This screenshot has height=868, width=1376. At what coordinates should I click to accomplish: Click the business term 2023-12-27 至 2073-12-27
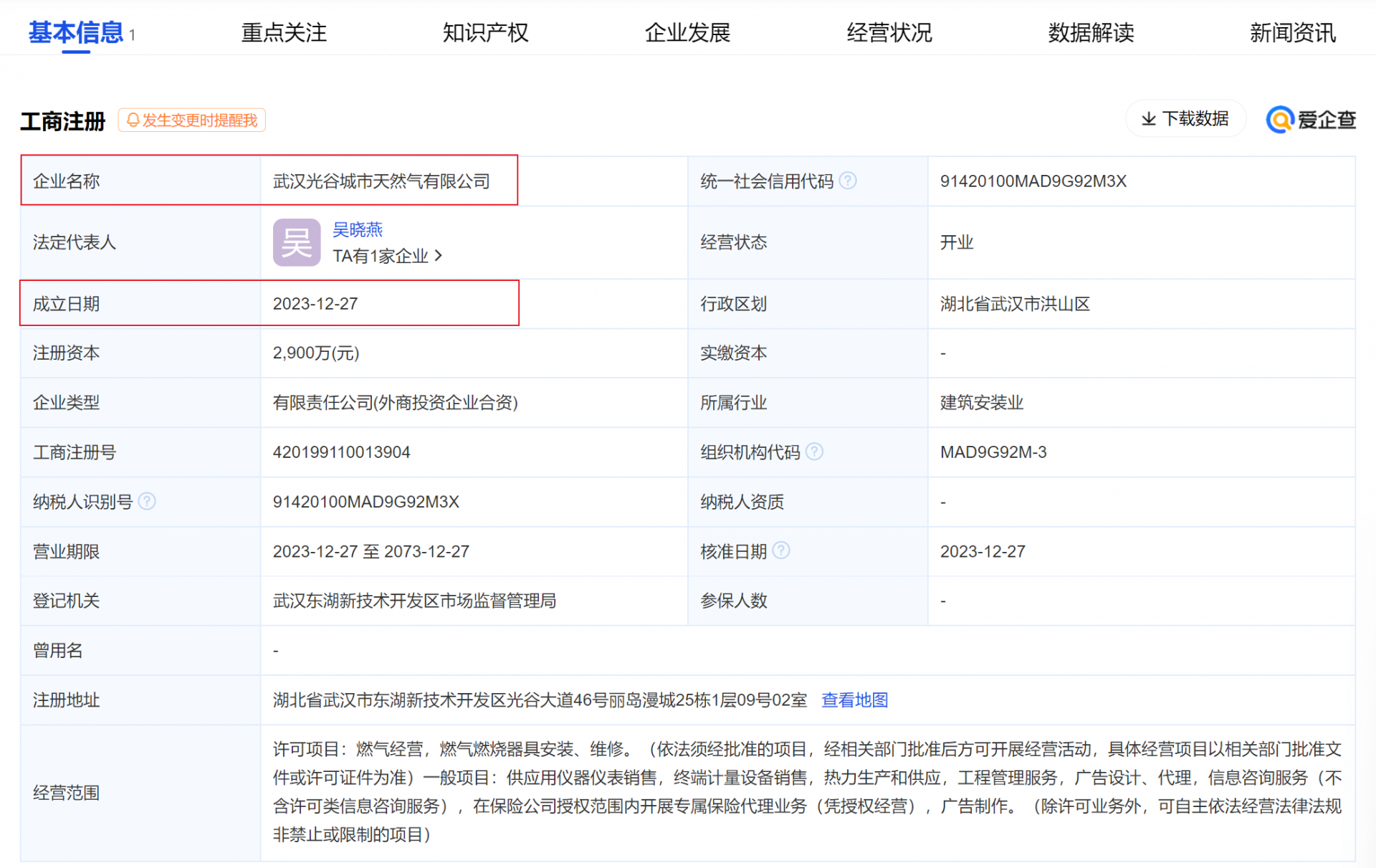pyautogui.click(x=371, y=551)
